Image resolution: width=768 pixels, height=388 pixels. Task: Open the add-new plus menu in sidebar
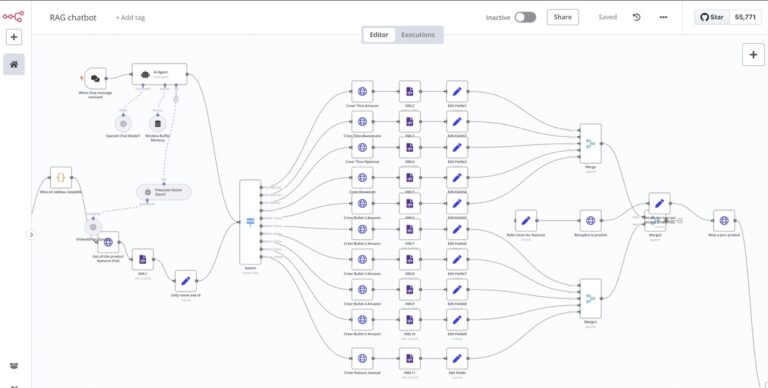pos(14,37)
